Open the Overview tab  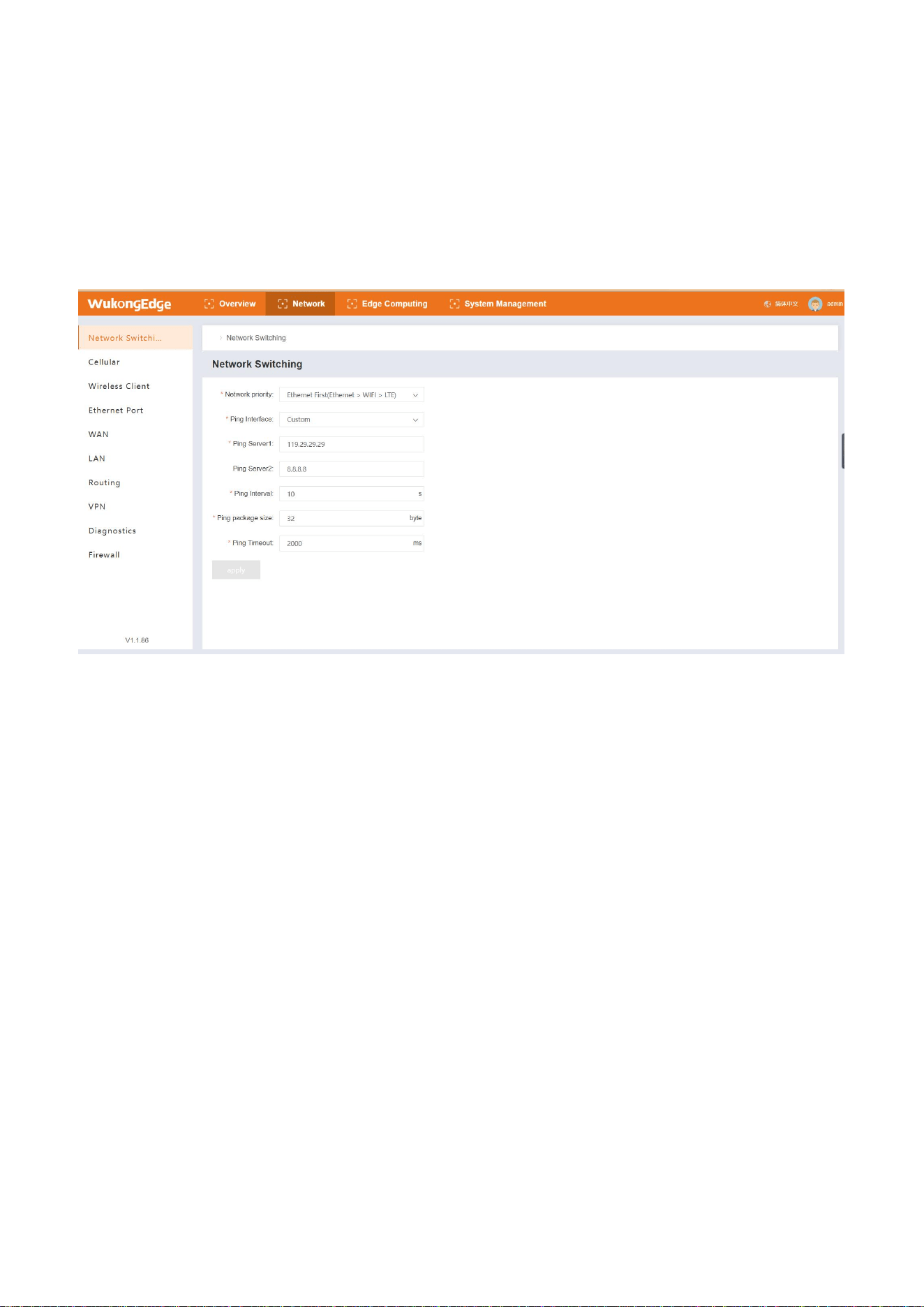pyautogui.click(x=230, y=304)
